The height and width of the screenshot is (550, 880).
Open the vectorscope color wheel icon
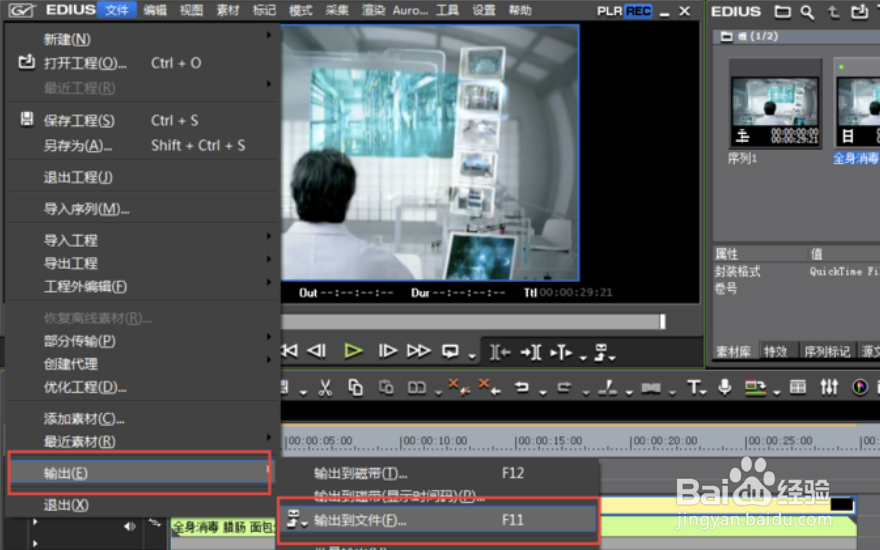(859, 387)
